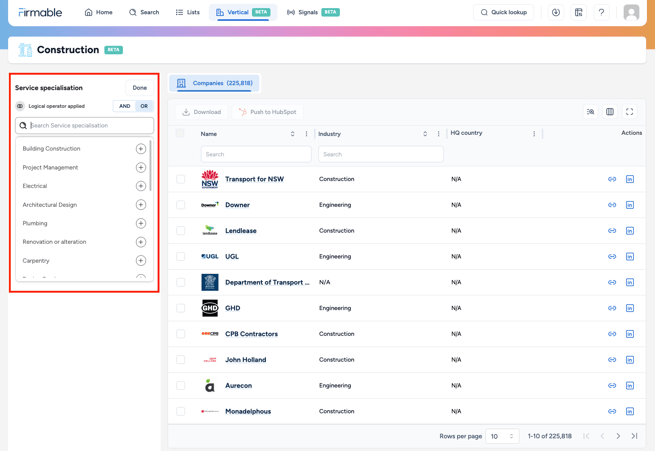Tick the Aurecon row checkbox
Screen dimensions: 655x451
tap(180, 385)
